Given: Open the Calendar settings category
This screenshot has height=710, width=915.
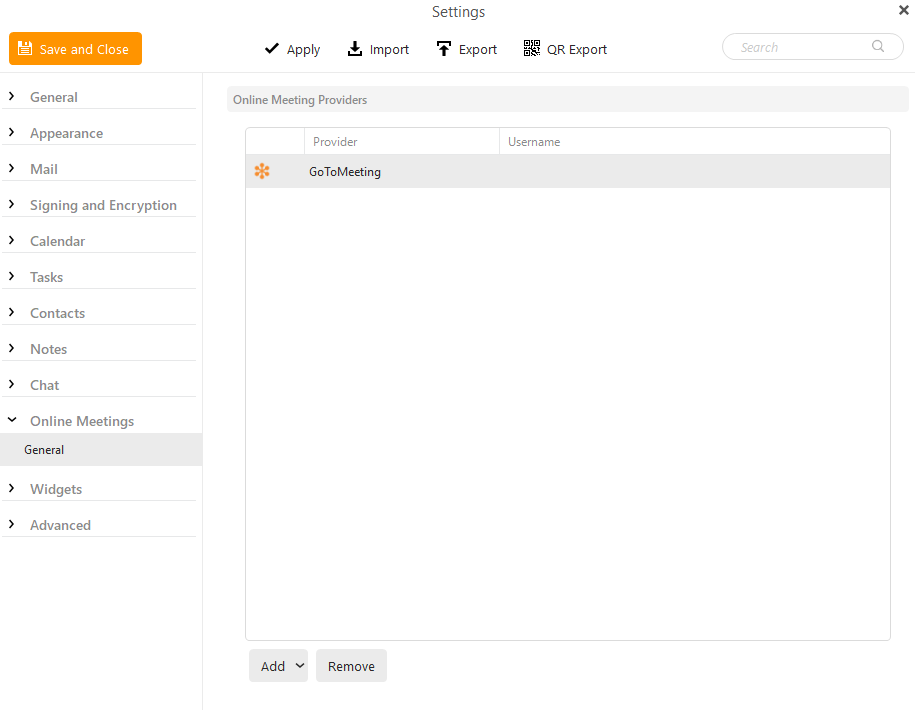Looking at the screenshot, I should (57, 241).
